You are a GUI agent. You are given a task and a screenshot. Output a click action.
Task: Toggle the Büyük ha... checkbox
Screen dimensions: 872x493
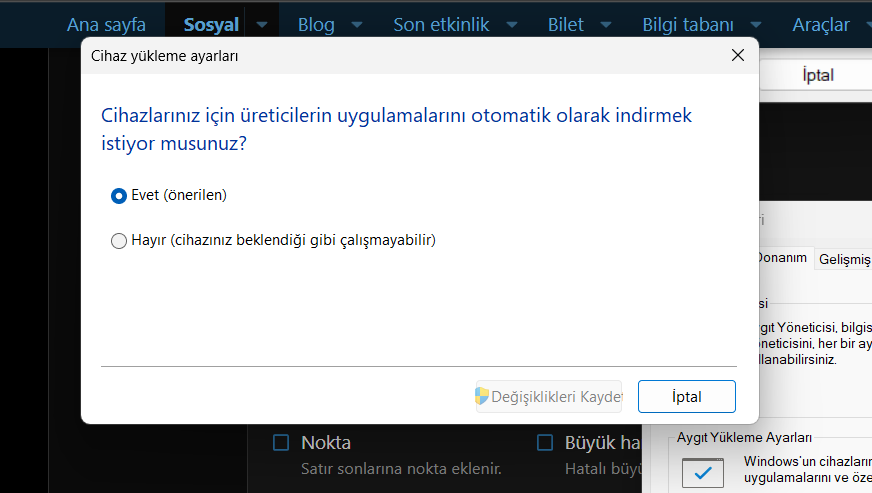pos(545,443)
